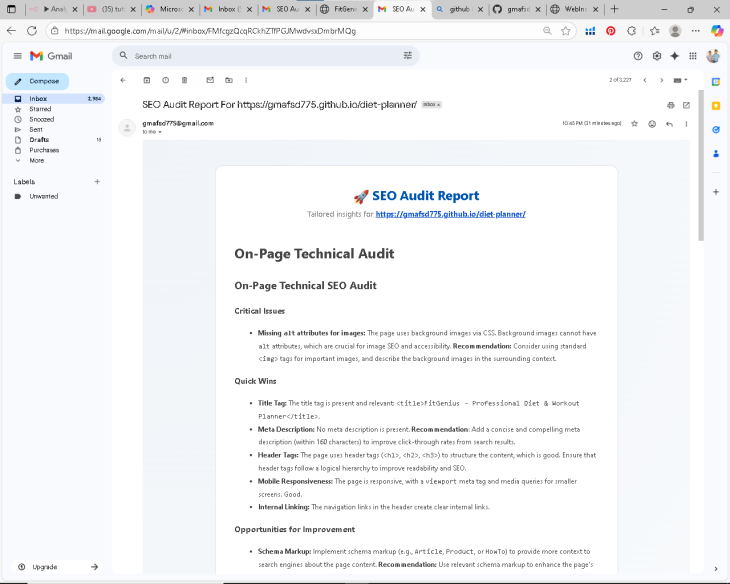Open Gmail settings gear

656,56
